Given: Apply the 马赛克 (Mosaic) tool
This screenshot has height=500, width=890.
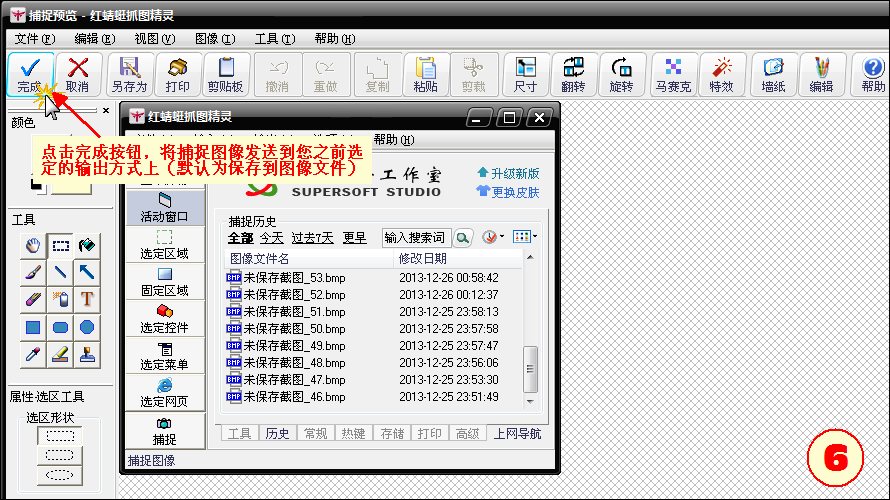Looking at the screenshot, I should point(673,75).
